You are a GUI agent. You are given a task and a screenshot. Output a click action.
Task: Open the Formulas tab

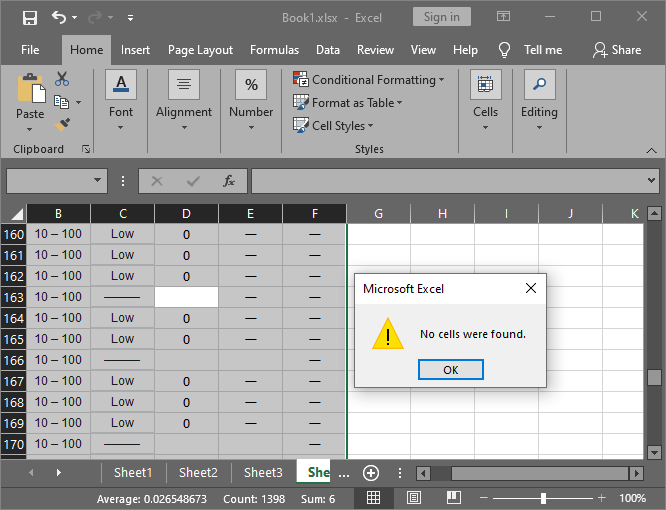pyautogui.click(x=274, y=50)
